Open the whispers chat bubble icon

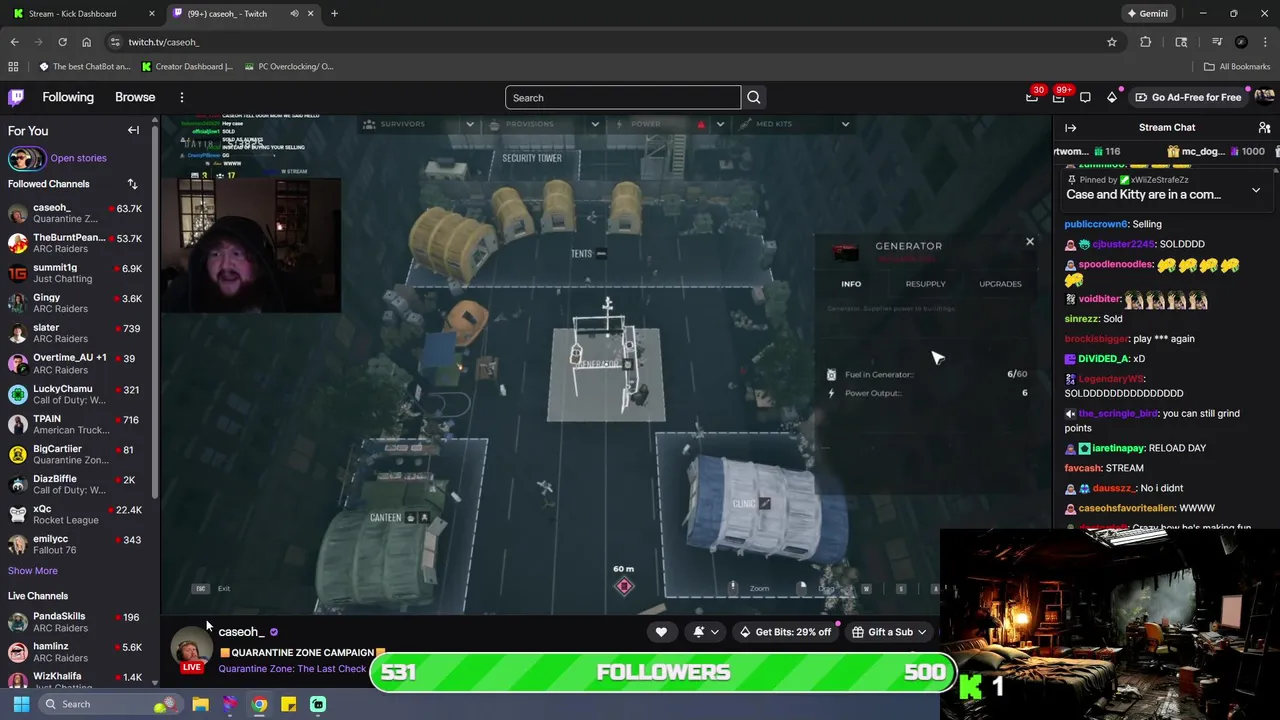coord(1085,97)
